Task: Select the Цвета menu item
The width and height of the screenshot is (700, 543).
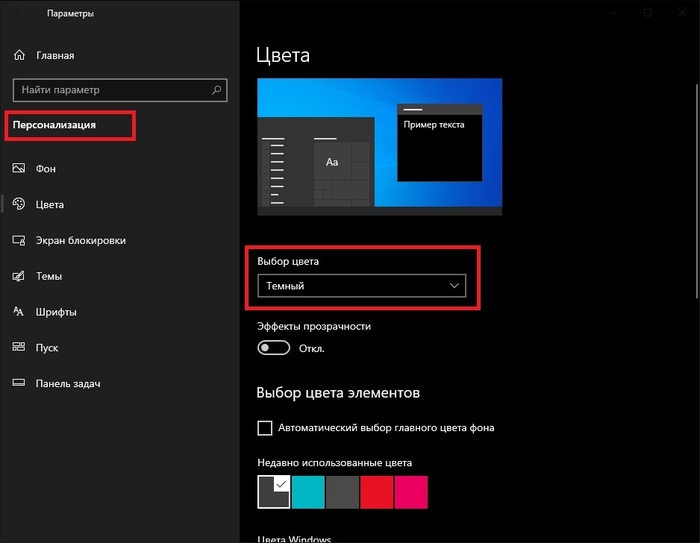Action: click(50, 204)
